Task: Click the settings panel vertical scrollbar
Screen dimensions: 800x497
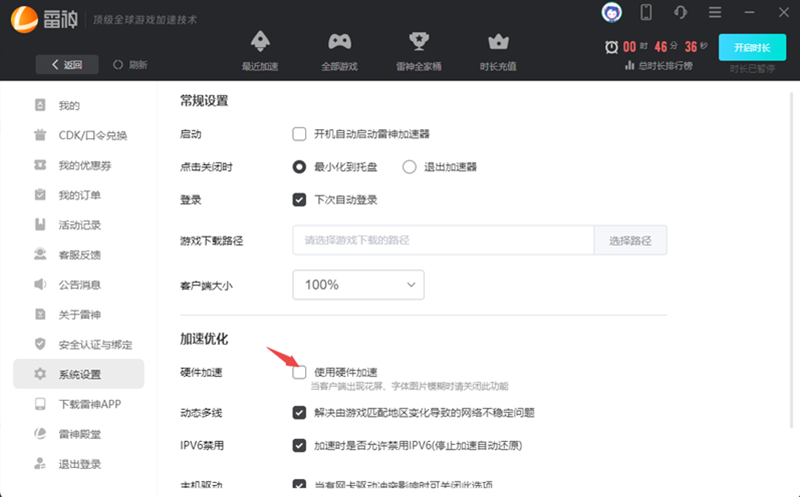Action: pos(792,260)
